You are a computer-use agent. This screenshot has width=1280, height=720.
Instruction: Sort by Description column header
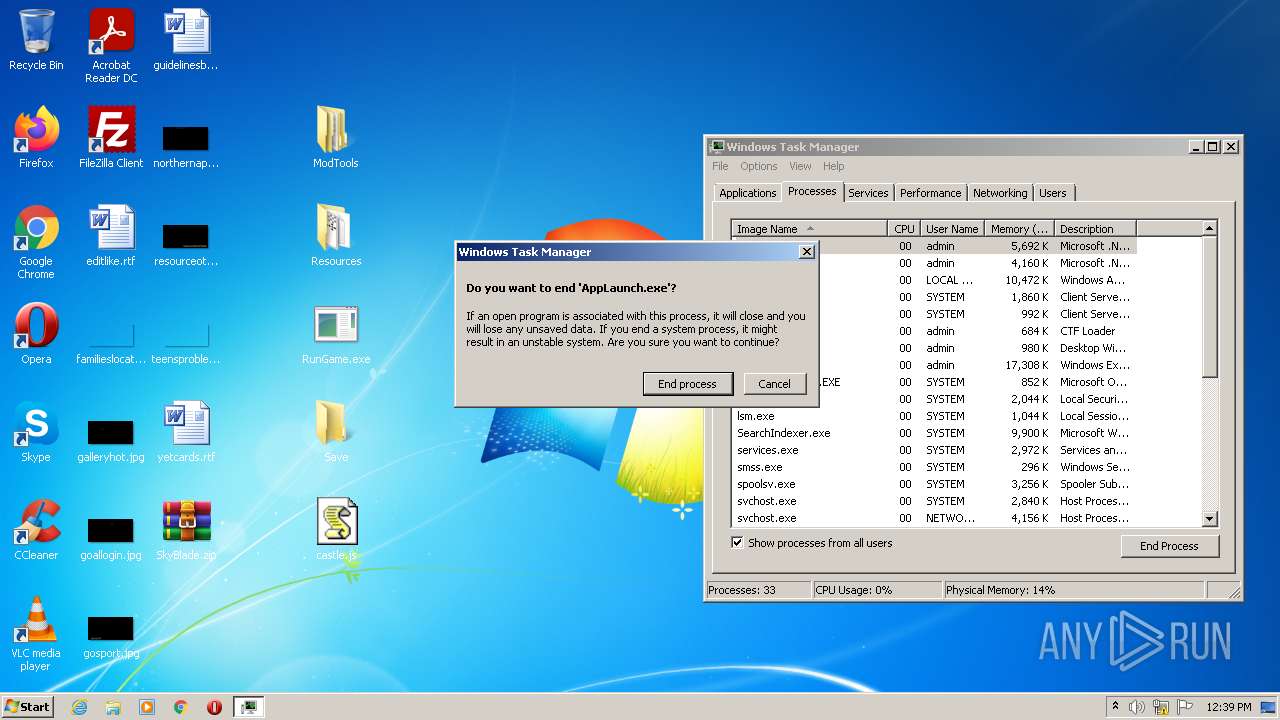pyautogui.click(x=1095, y=229)
